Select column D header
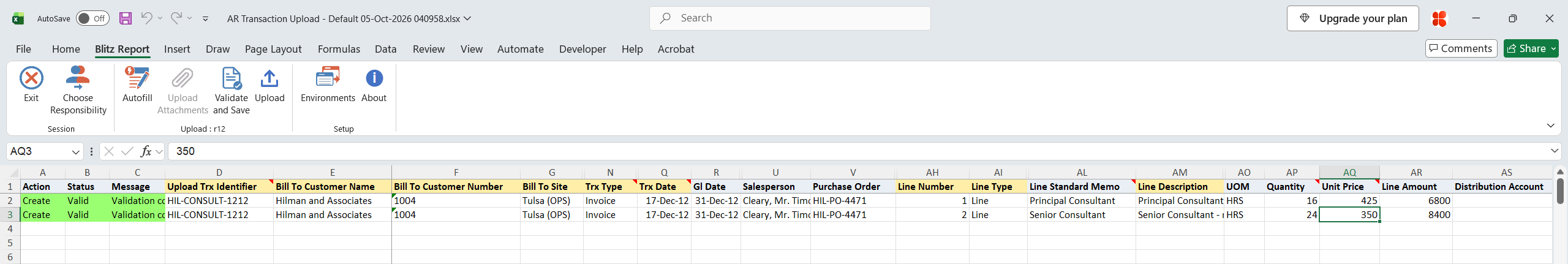 point(219,173)
